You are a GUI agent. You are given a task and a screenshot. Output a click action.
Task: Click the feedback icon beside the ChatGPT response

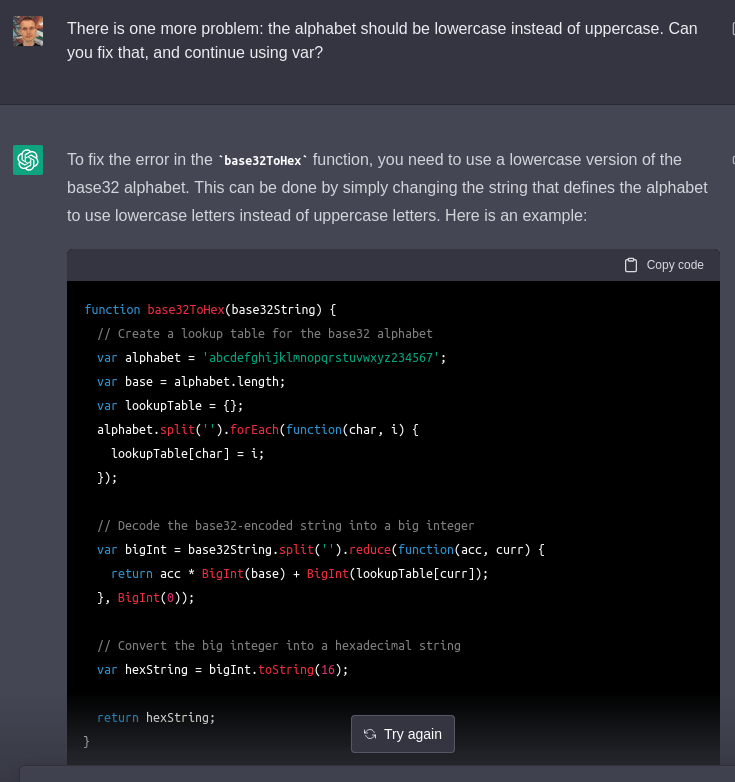[x=732, y=159]
